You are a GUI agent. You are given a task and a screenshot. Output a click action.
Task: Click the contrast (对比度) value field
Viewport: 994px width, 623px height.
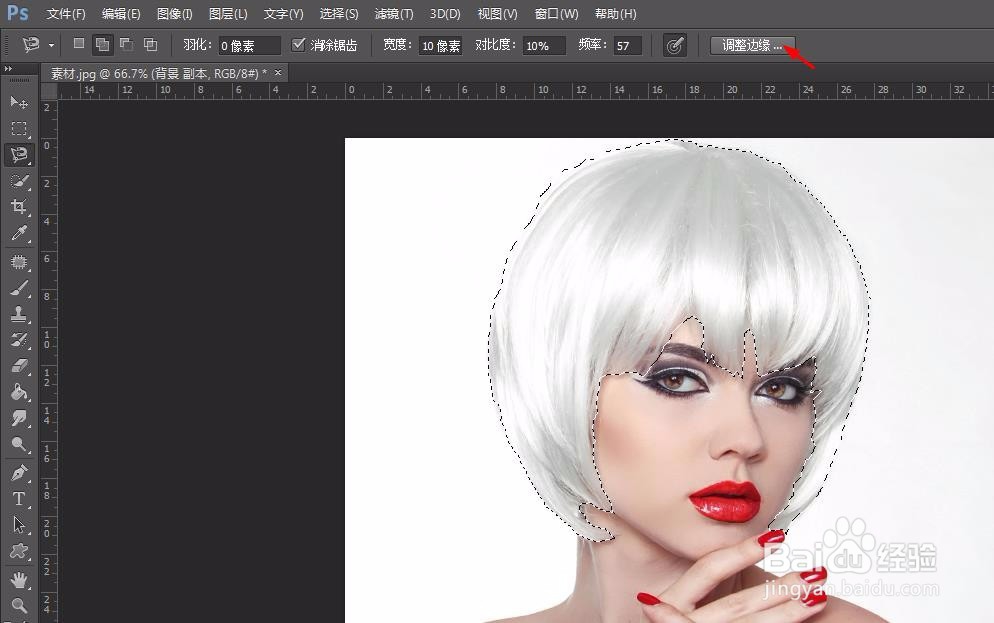pyautogui.click(x=544, y=46)
